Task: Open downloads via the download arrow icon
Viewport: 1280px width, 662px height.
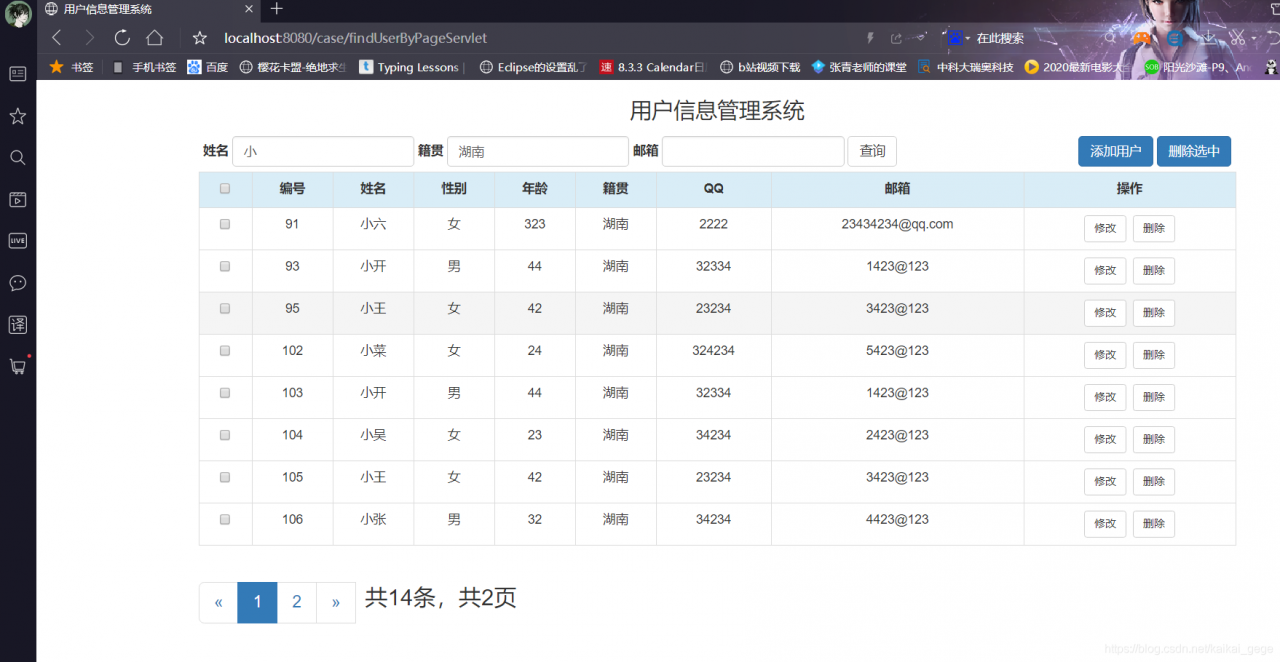Action: (x=1209, y=38)
